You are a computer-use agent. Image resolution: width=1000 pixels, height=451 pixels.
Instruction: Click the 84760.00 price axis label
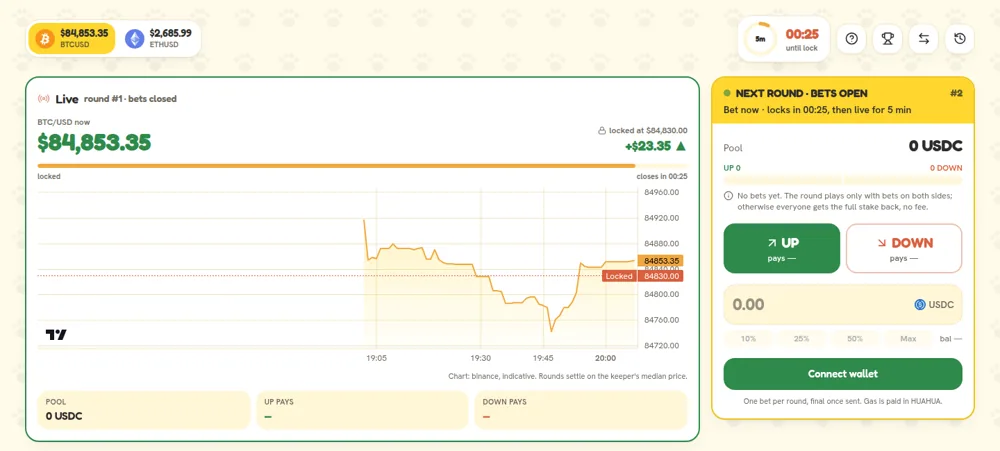point(661,320)
